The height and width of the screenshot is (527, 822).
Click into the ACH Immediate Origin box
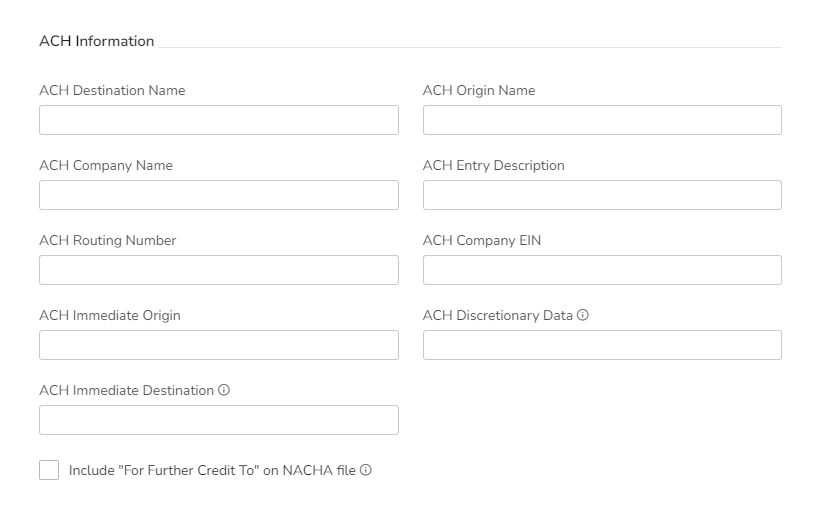click(218, 345)
